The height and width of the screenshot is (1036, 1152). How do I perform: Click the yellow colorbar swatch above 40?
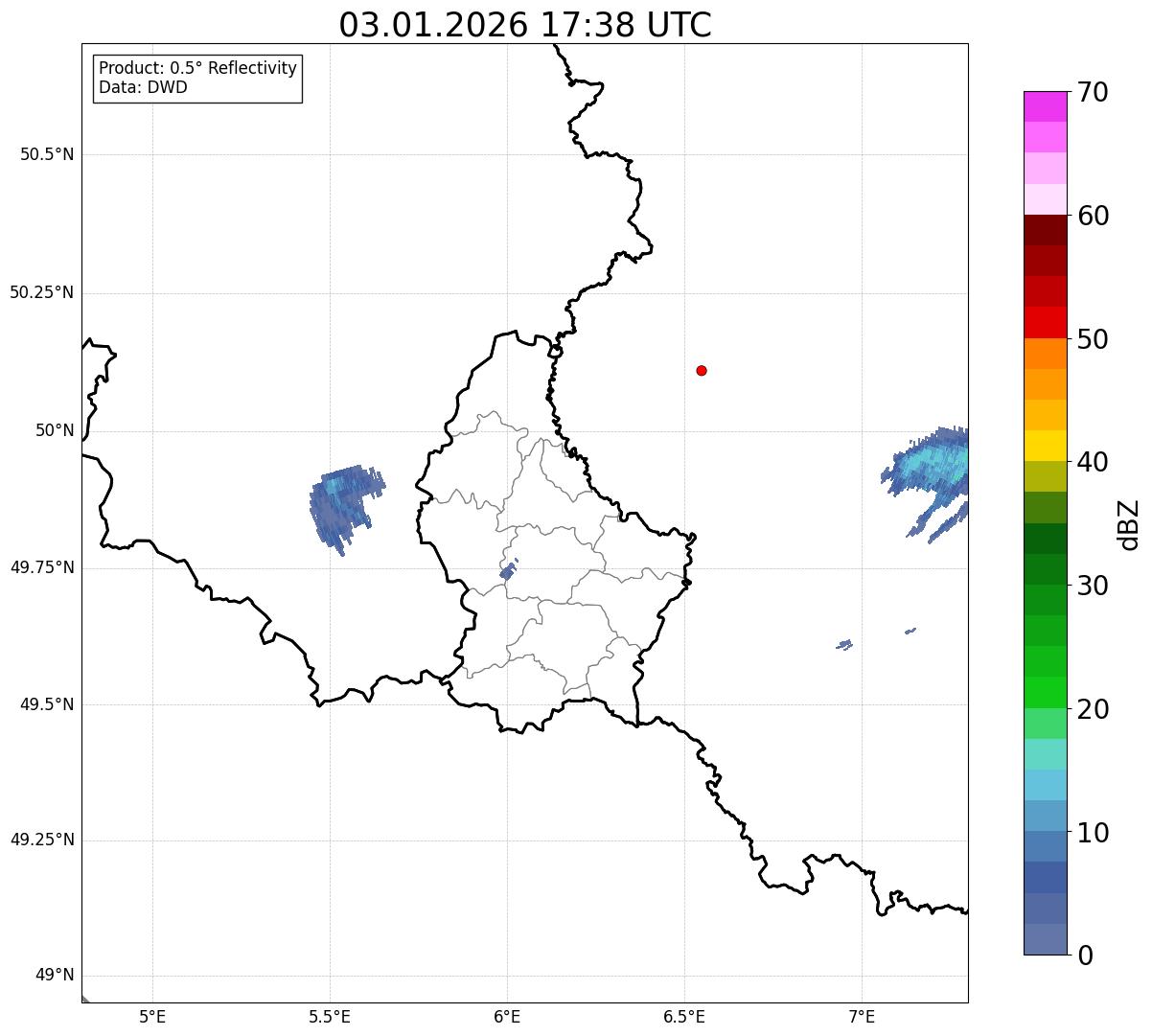1045,446
